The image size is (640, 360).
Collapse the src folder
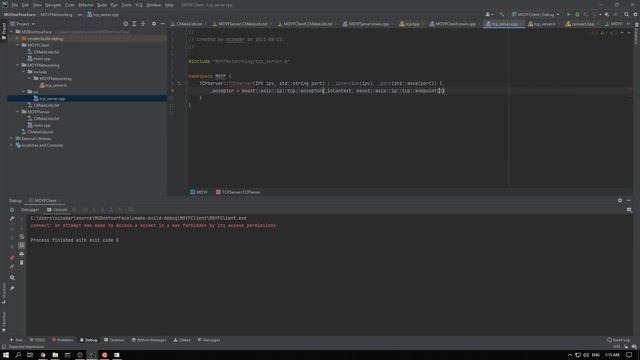(x=23, y=92)
